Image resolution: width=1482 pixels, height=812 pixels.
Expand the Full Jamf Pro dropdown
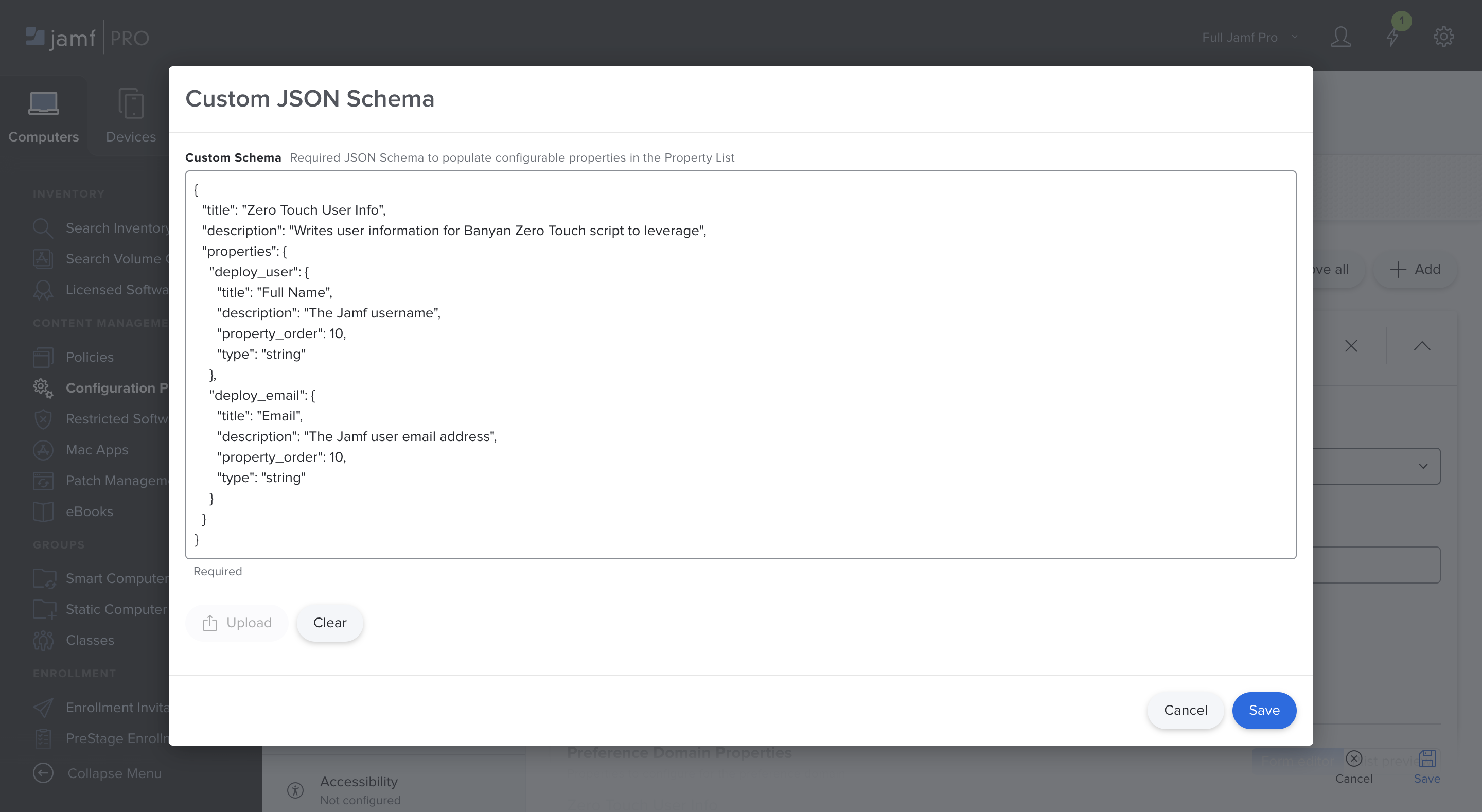pos(1248,38)
